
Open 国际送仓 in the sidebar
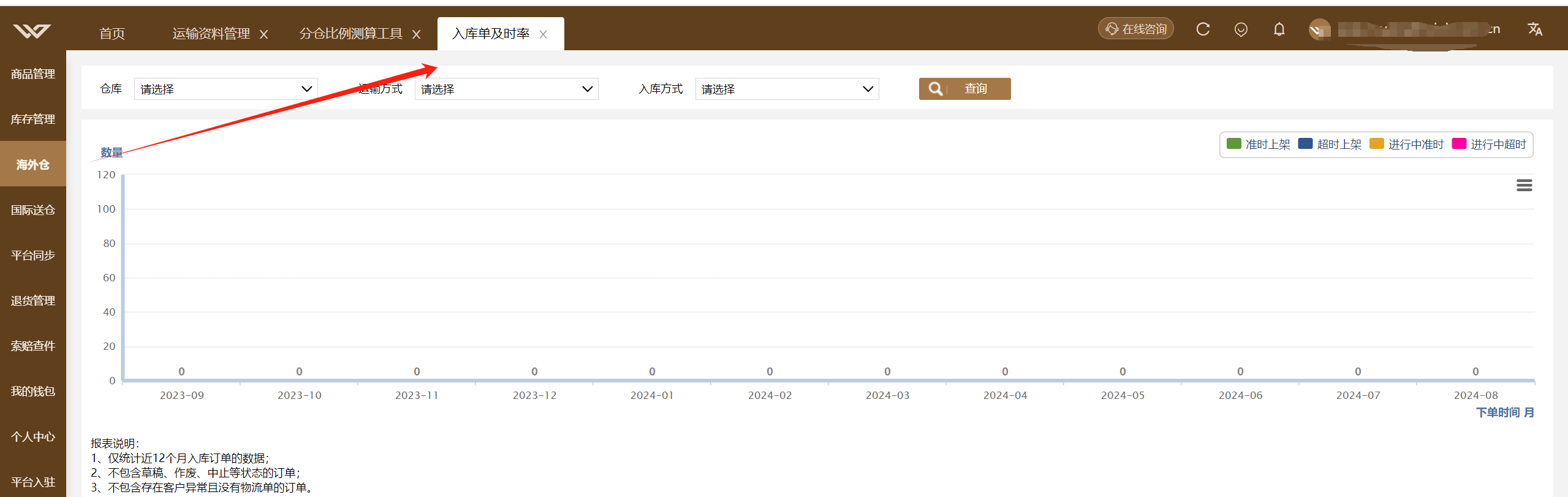[33, 210]
